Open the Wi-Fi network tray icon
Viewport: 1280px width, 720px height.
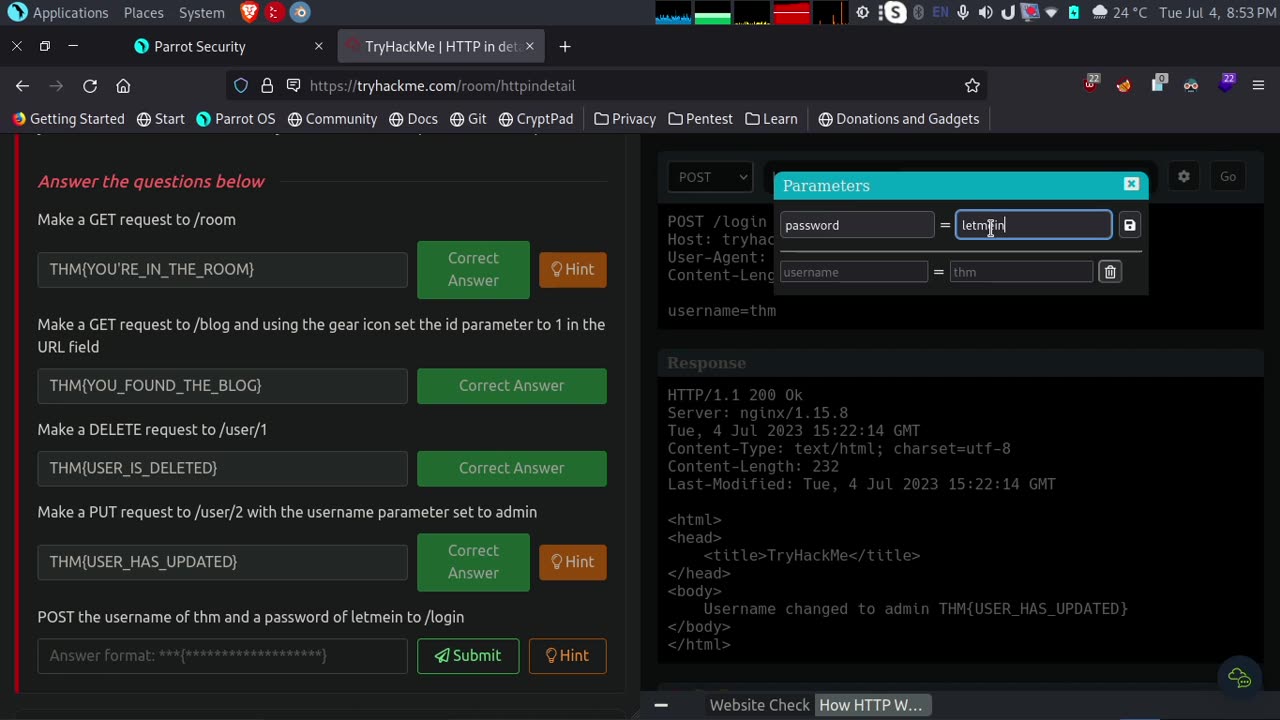coord(1051,13)
